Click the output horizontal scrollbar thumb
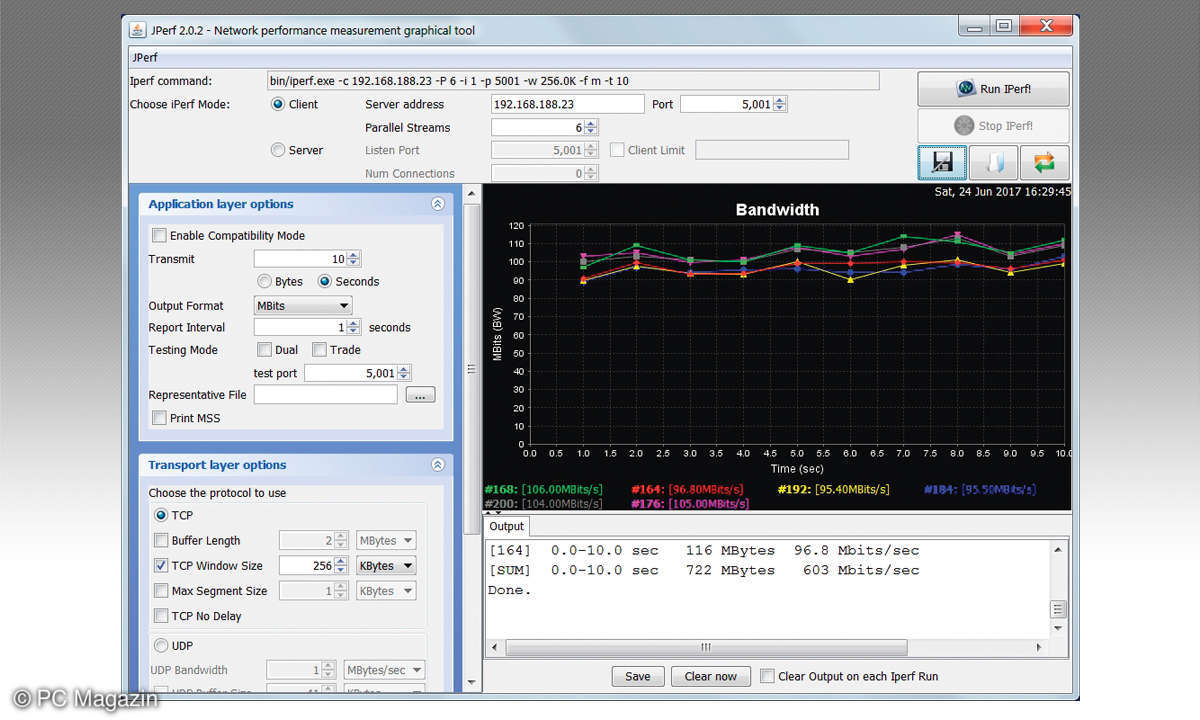Screen dimensions: 1200x720 click(706, 647)
